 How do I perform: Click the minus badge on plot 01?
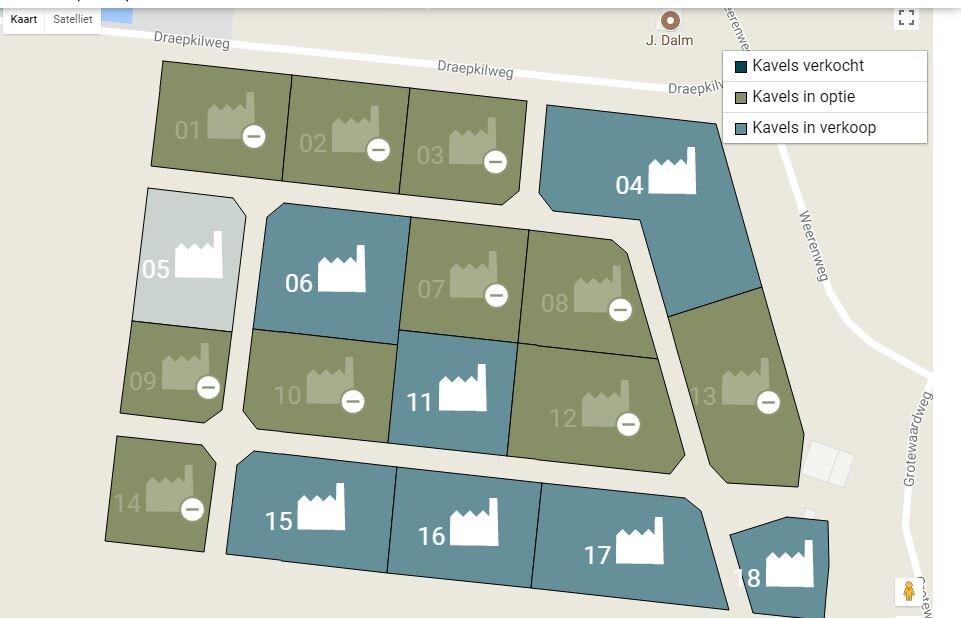[x=254, y=136]
